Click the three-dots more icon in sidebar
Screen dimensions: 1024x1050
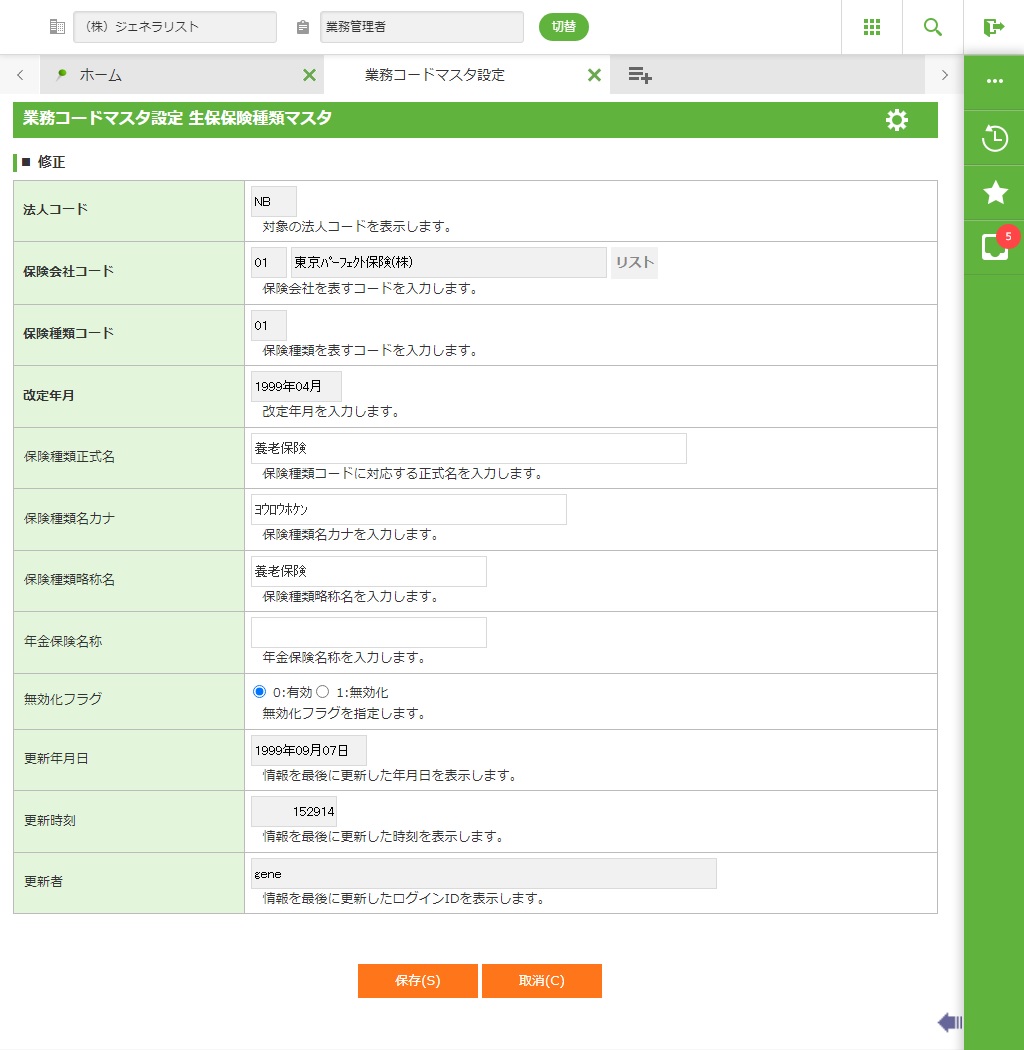pyautogui.click(x=994, y=81)
